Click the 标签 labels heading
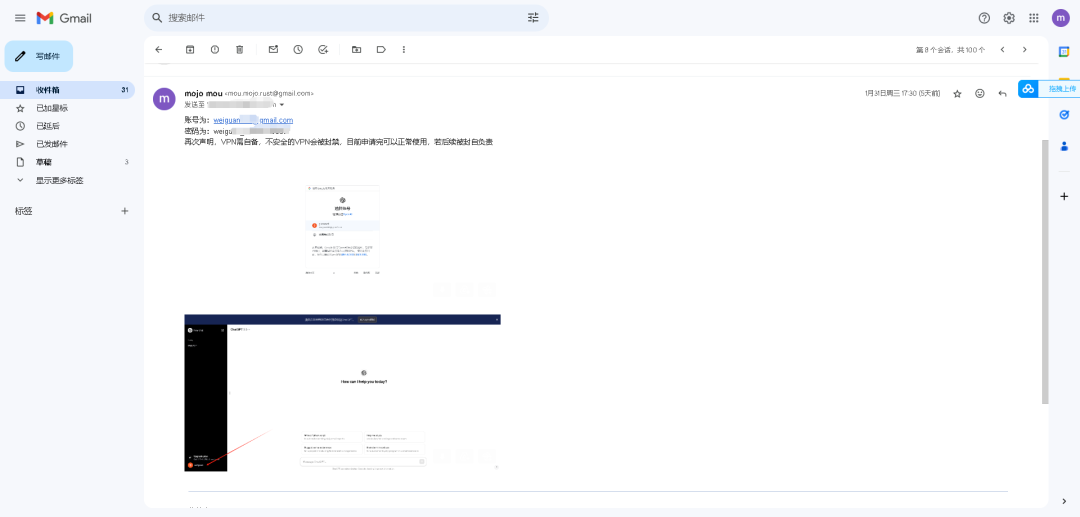 click(24, 211)
